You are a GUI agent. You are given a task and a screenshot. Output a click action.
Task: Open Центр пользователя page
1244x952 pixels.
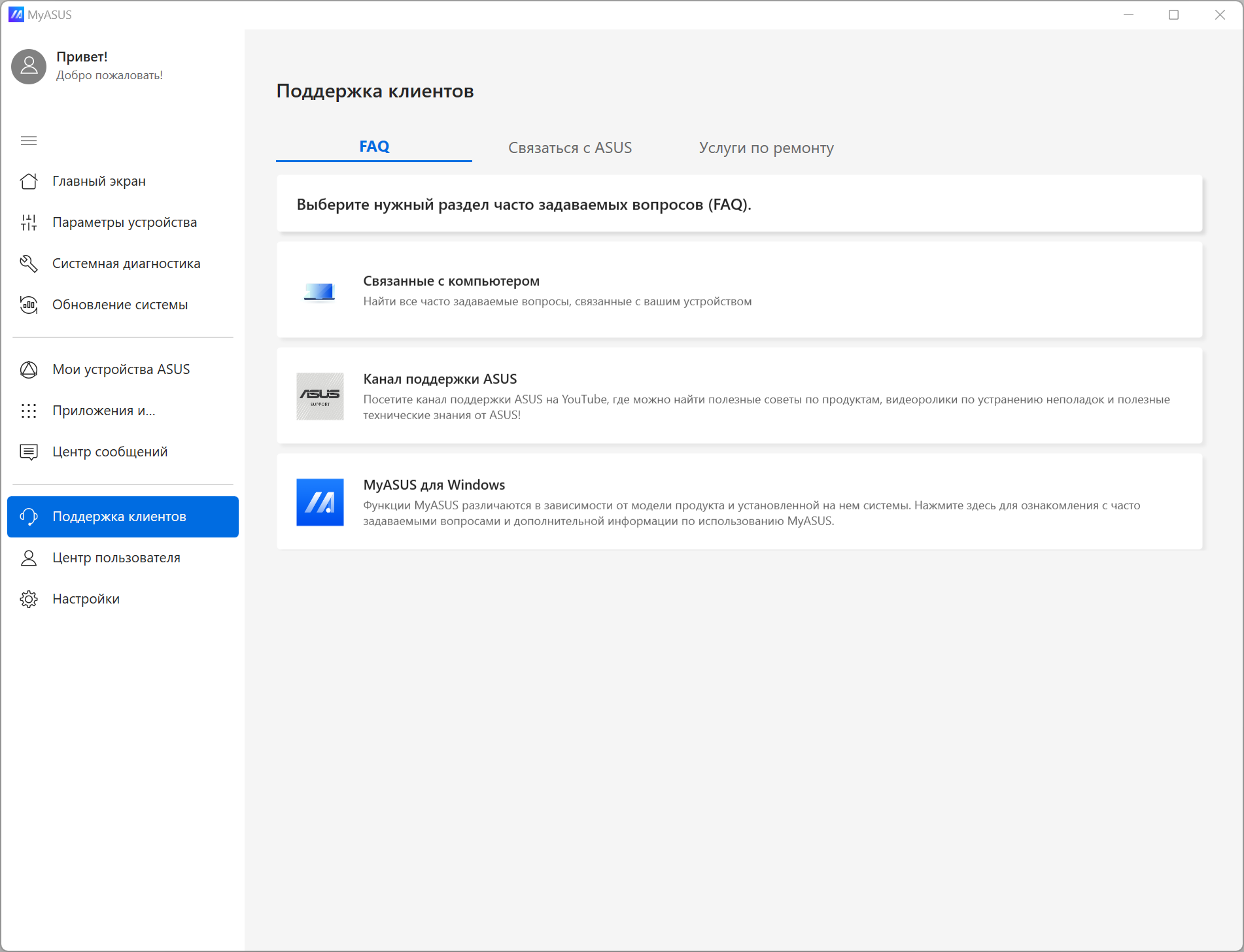coord(123,558)
